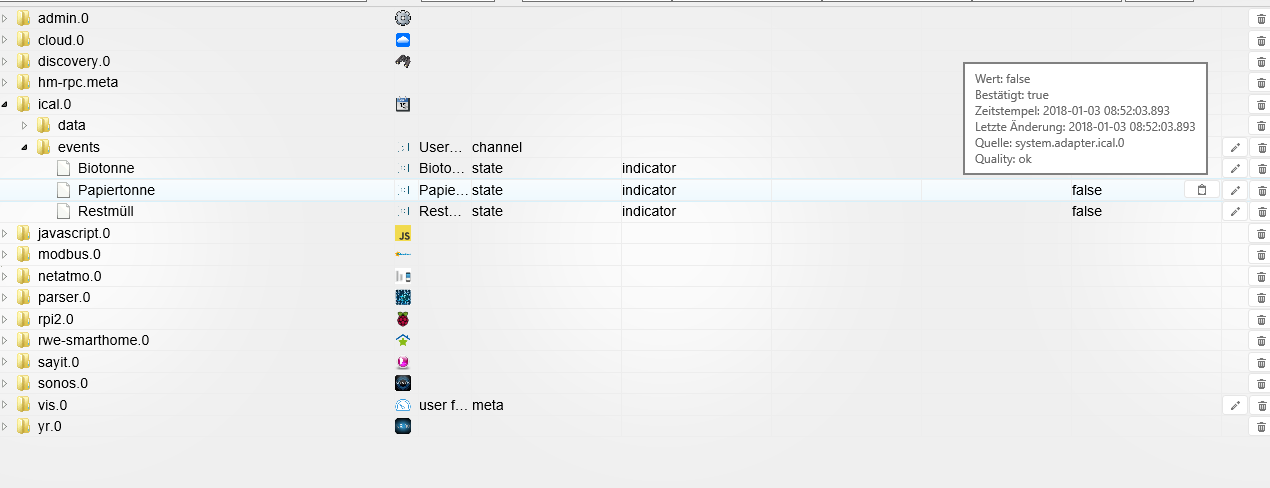The image size is (1270, 488).
Task: Click 'meta' type in vis.0 row
Action: [488, 405]
